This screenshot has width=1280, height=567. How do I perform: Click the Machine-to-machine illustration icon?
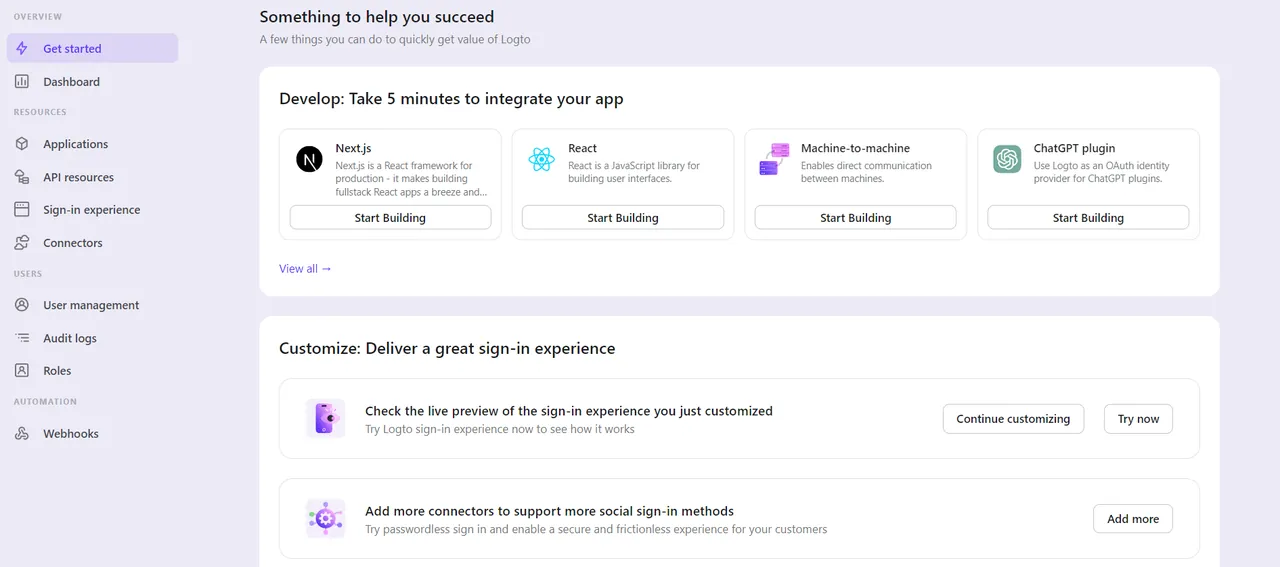click(775, 159)
